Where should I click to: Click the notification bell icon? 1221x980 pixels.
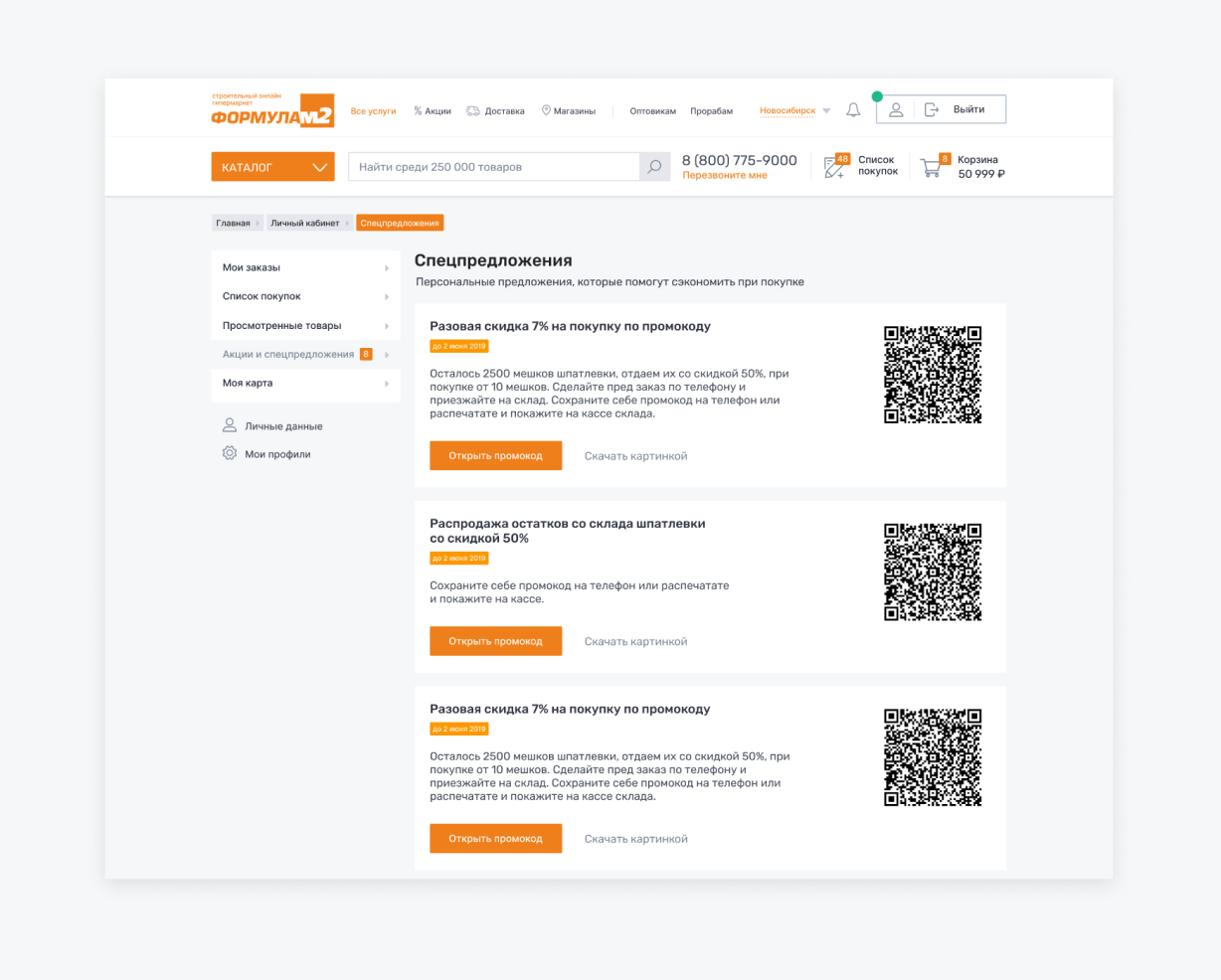tap(853, 110)
